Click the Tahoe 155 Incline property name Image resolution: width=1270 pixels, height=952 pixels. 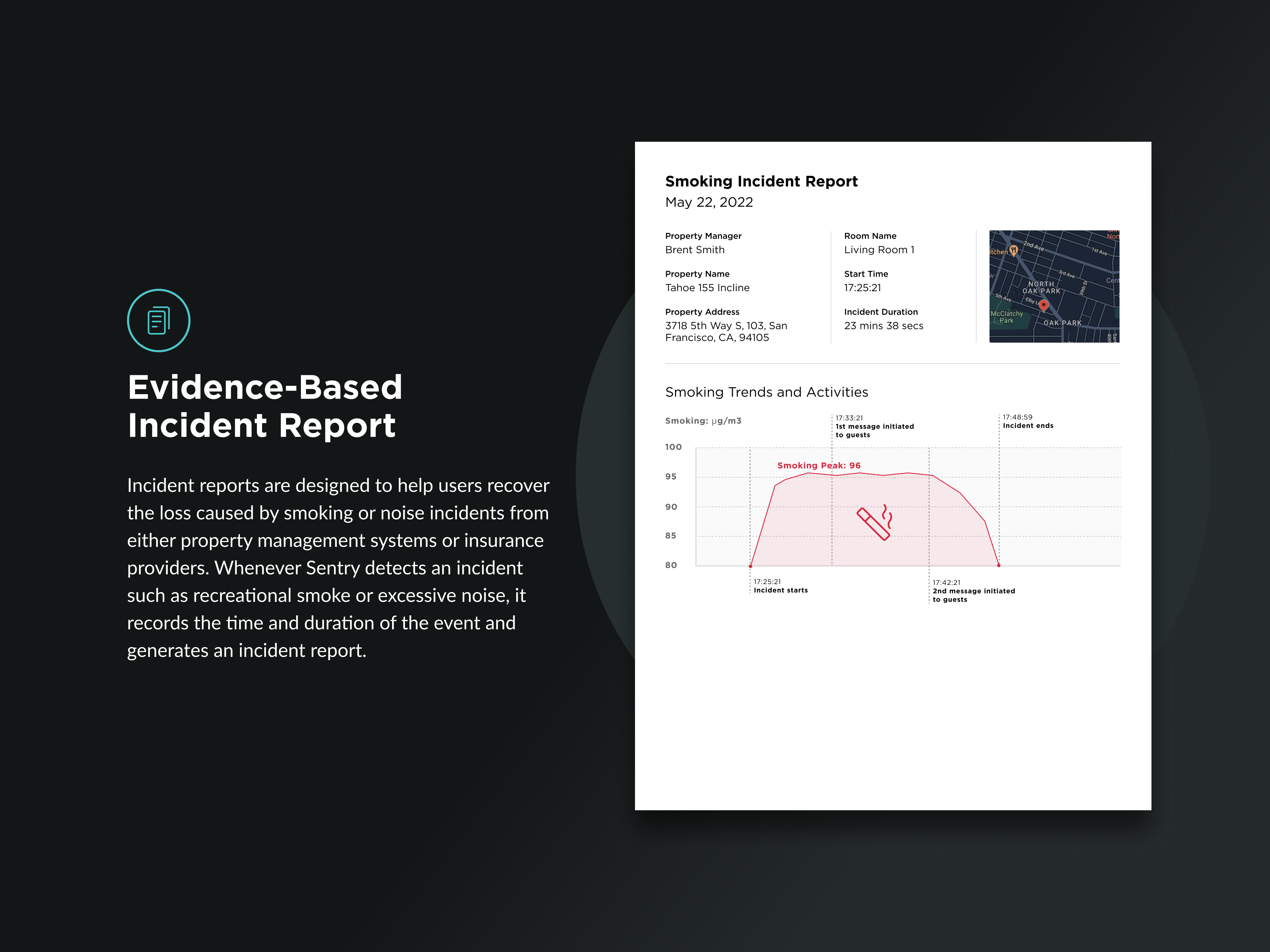coord(707,287)
